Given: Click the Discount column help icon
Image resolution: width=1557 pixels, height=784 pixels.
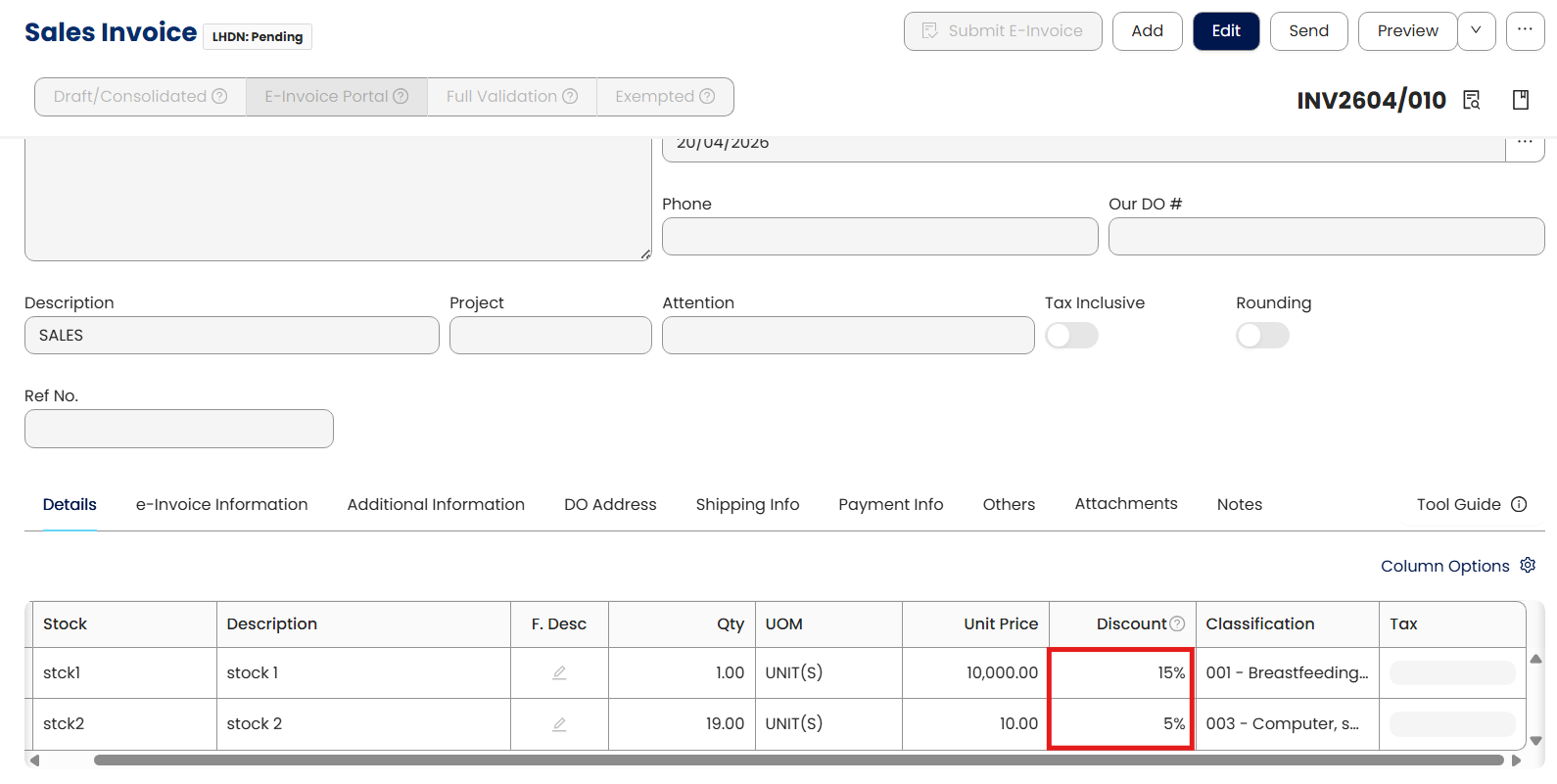Looking at the screenshot, I should click(1177, 624).
